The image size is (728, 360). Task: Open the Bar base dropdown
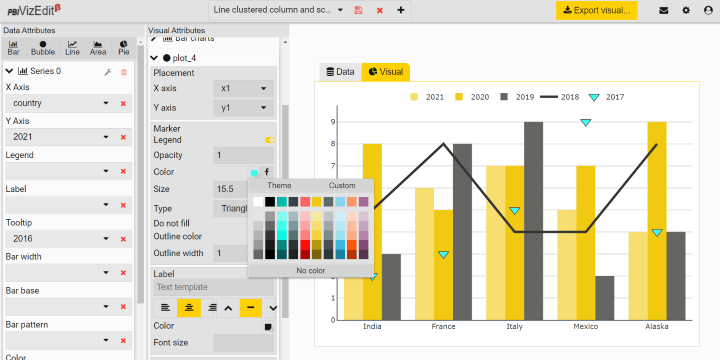click(106, 307)
